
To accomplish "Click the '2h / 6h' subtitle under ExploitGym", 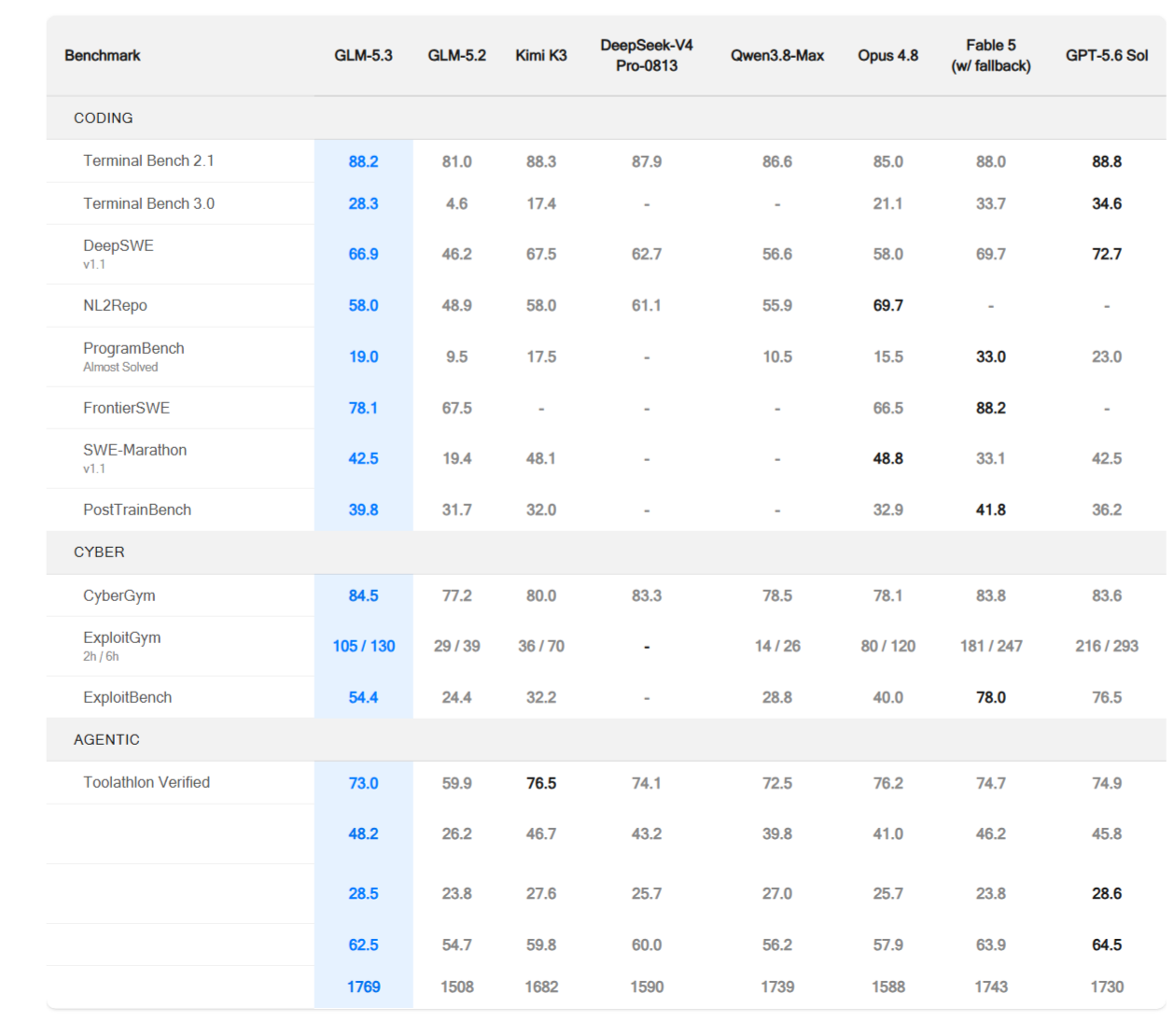I will pos(101,656).
